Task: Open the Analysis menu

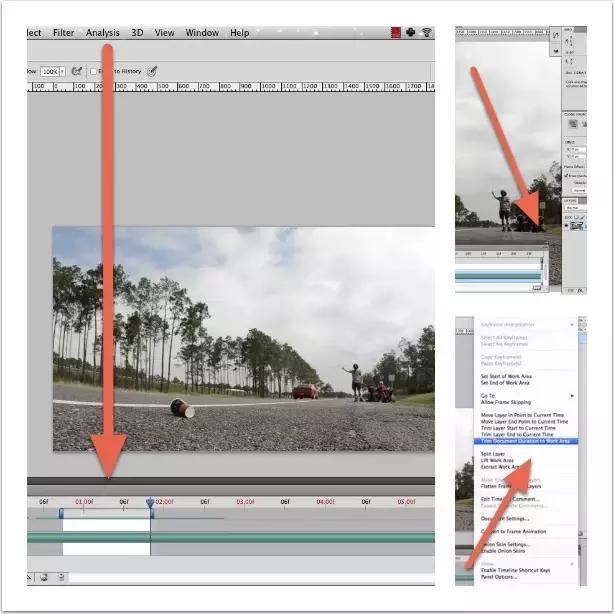Action: pos(103,33)
